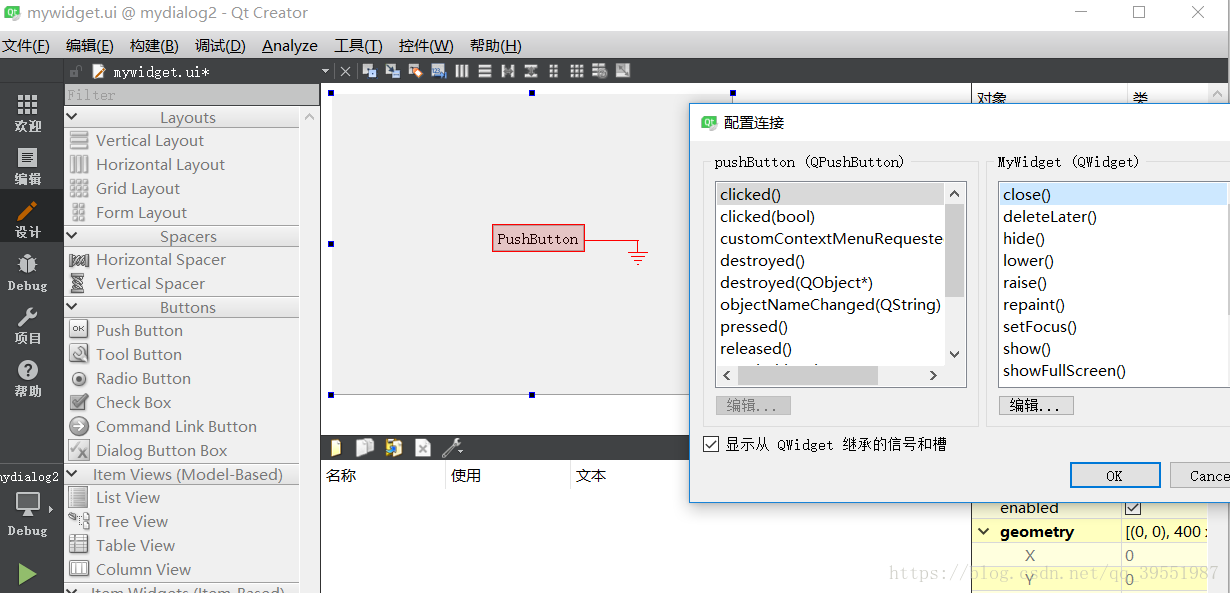Click the signal list scroll-down arrow

click(954, 354)
